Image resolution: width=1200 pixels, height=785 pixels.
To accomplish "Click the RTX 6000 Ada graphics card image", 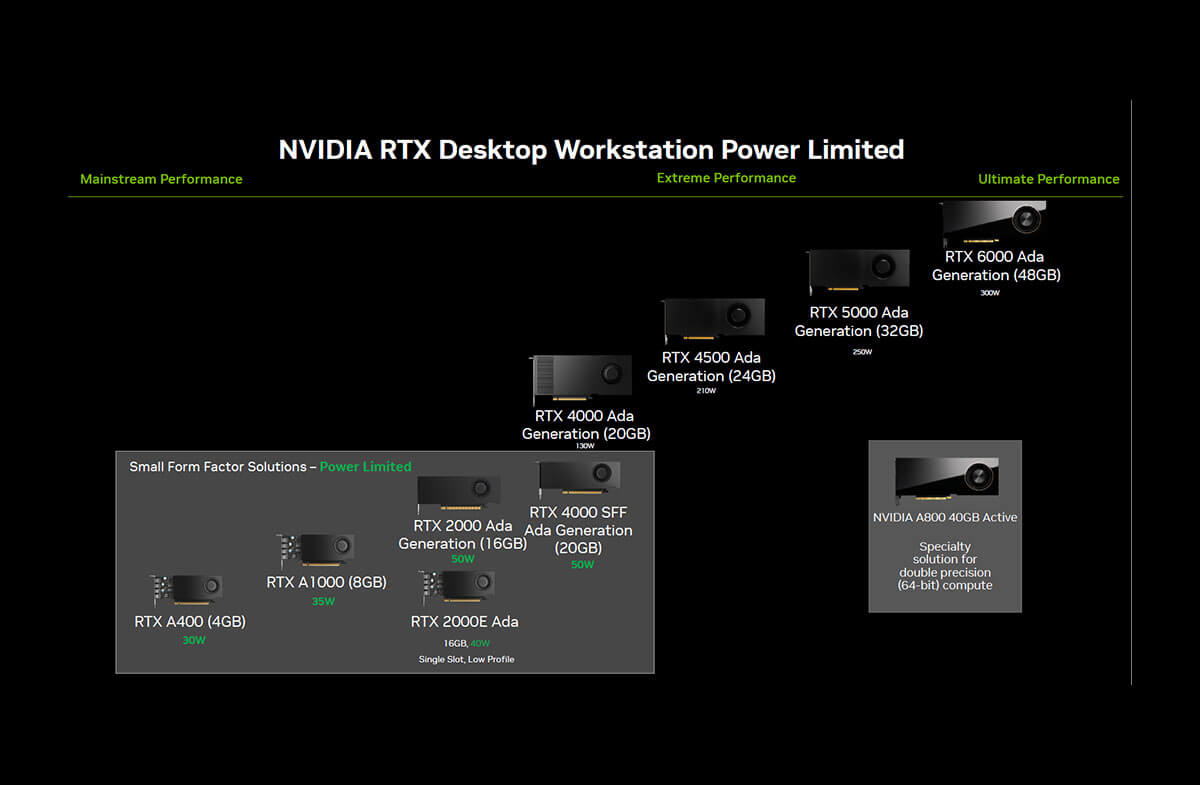I will (994, 220).
